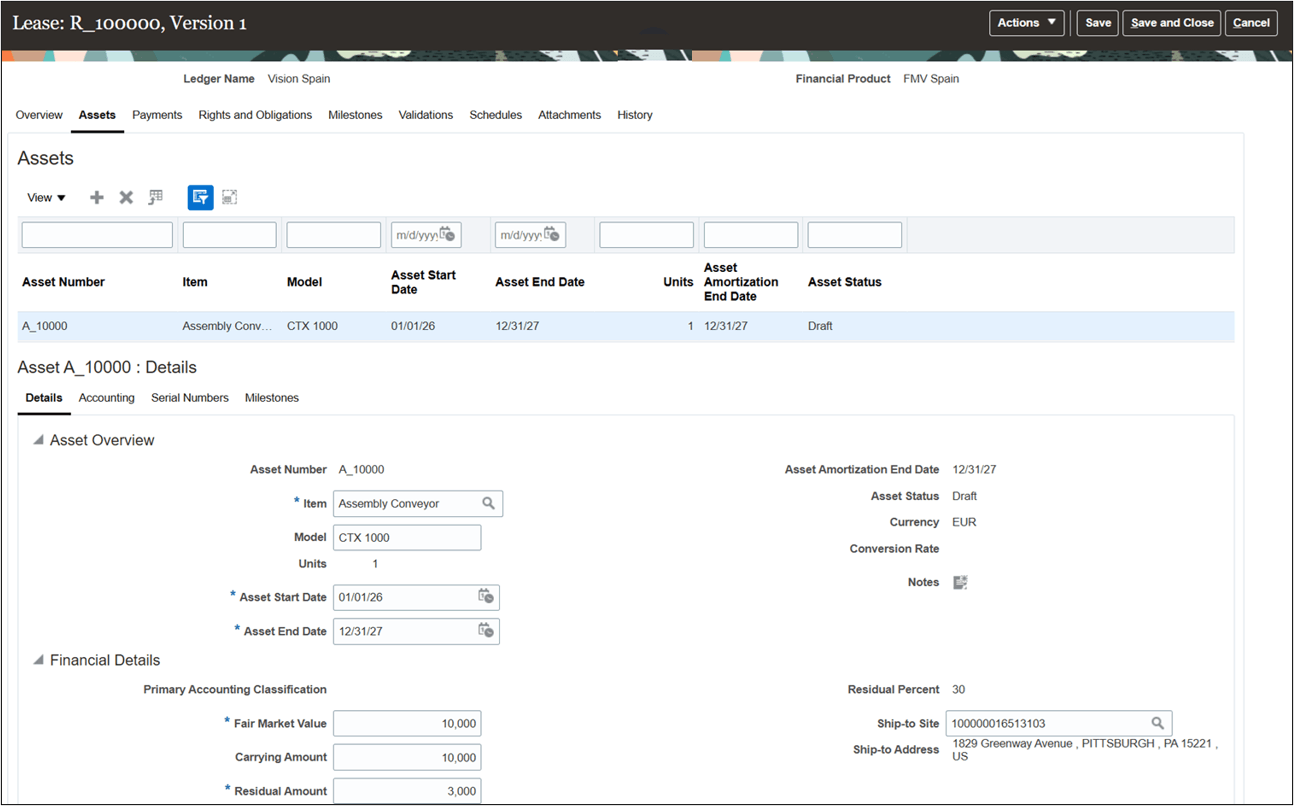Open the Notes icon in Asset Overview
This screenshot has height=806, width=1294.
pyautogui.click(x=959, y=581)
